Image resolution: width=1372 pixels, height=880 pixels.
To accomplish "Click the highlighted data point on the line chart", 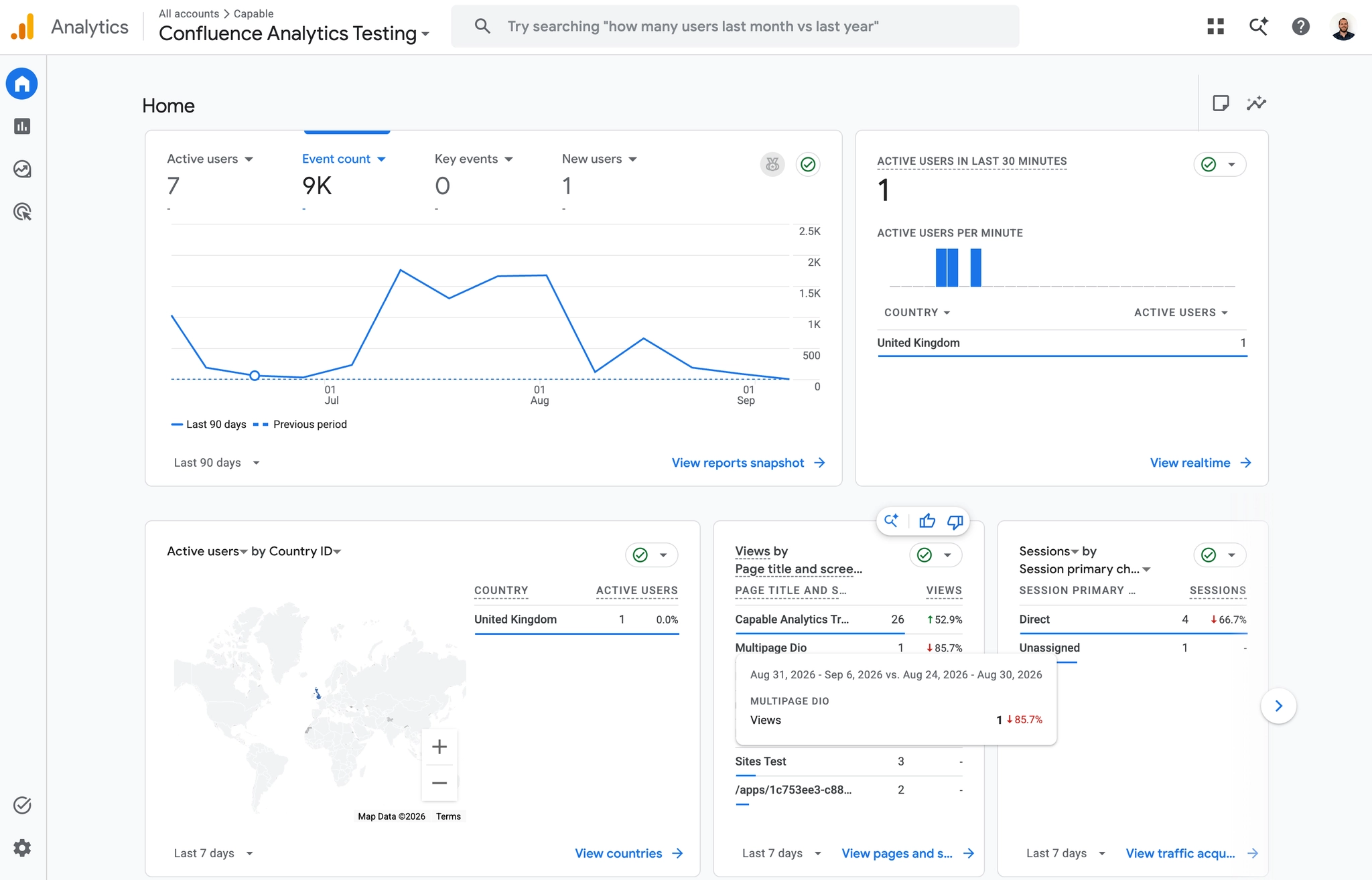I will click(x=255, y=376).
